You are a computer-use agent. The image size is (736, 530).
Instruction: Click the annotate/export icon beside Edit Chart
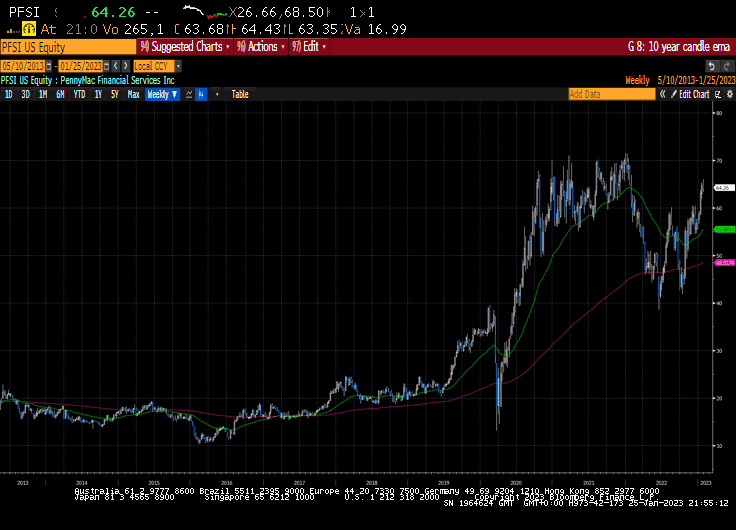tap(718, 94)
